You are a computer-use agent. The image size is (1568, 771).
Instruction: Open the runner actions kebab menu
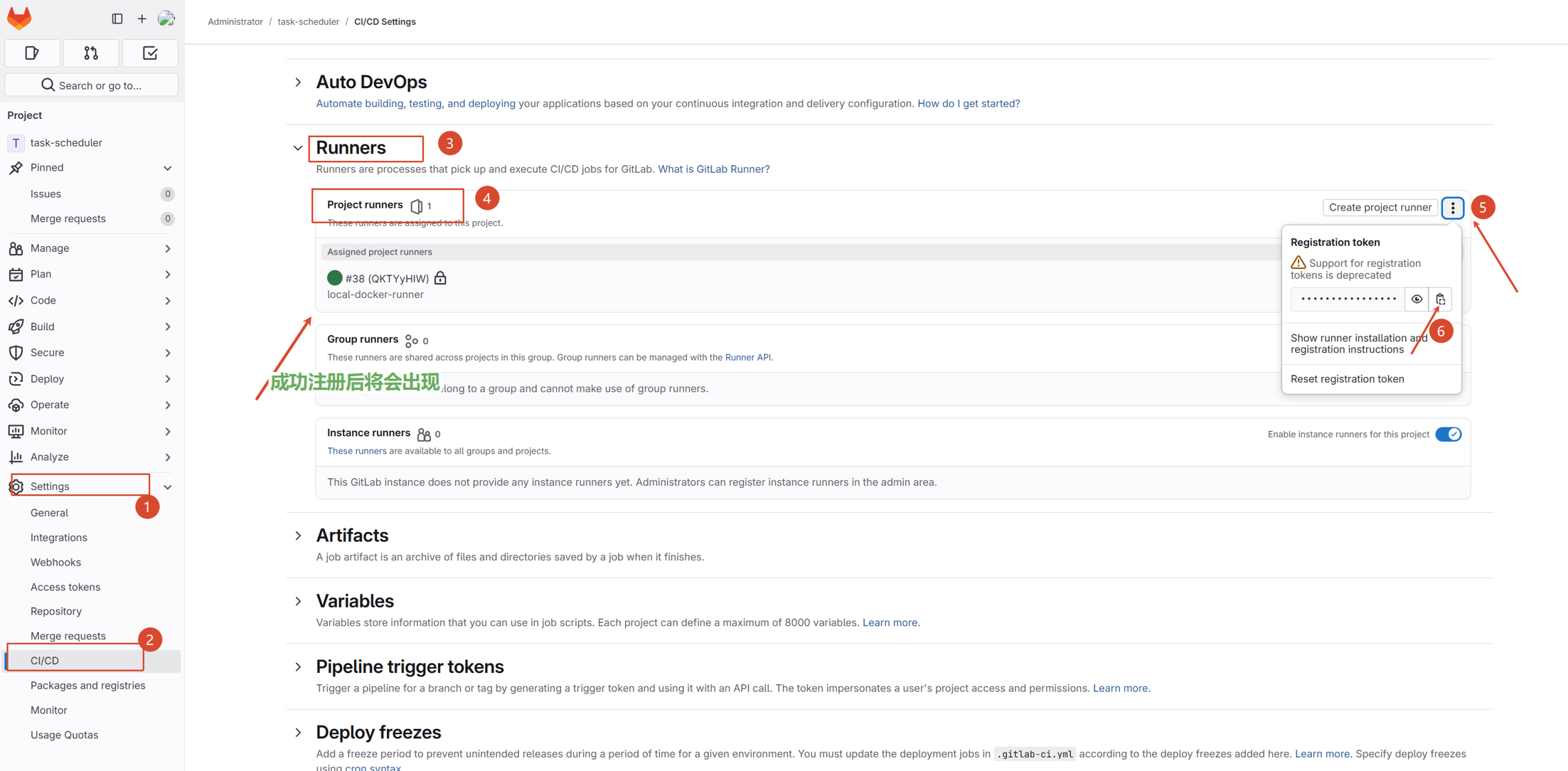(x=1453, y=208)
